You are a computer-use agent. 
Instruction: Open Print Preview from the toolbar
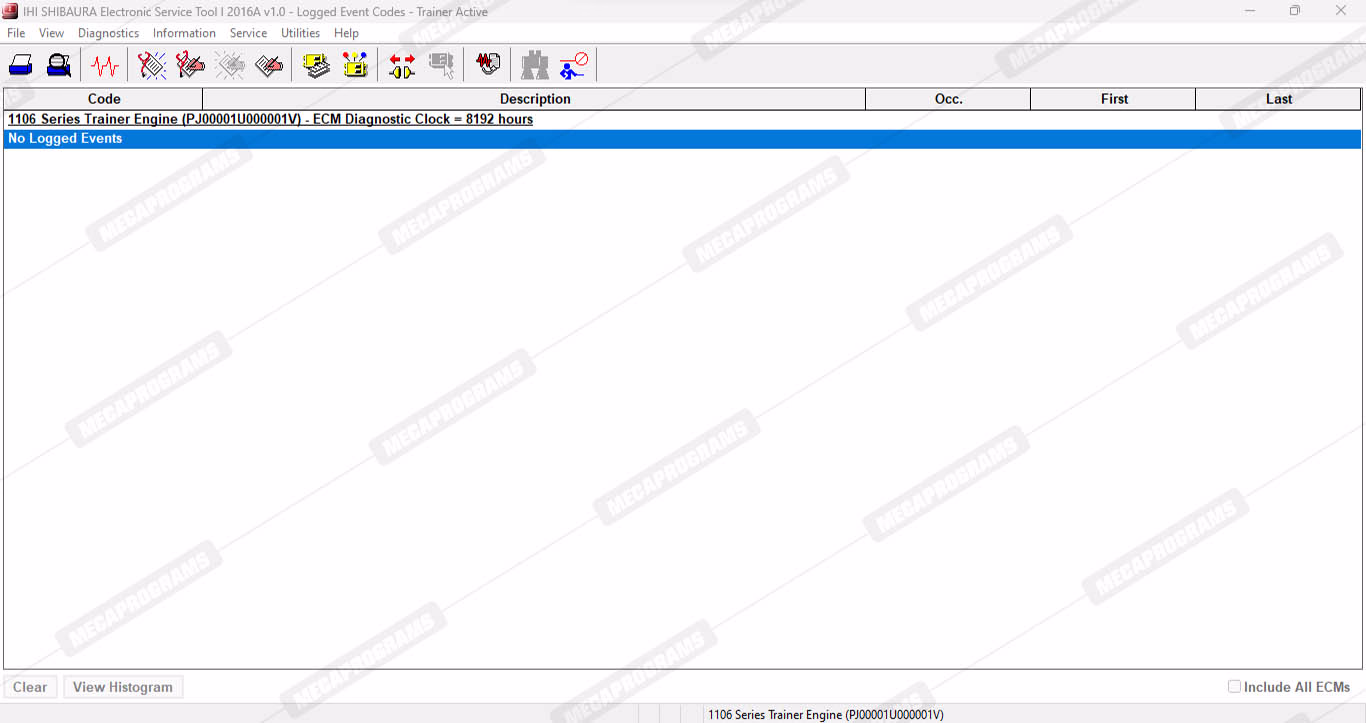(59, 66)
